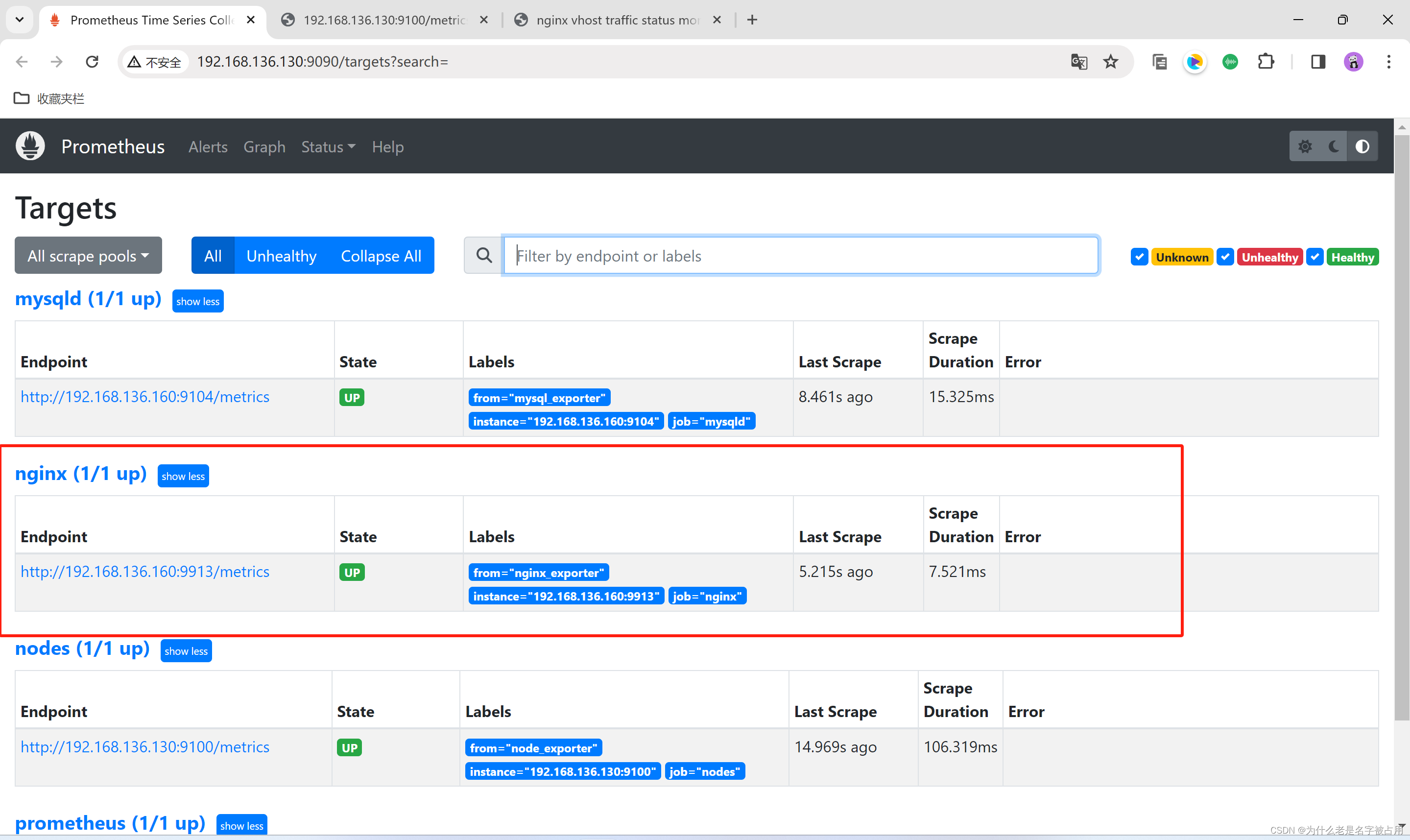This screenshot has height=840, width=1410.
Task: Open the Alerts page
Action: click(x=208, y=146)
